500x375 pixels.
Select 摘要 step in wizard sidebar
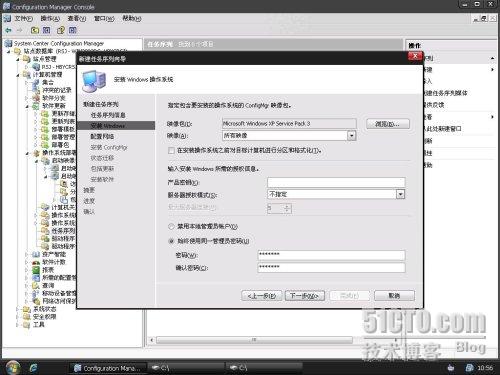coord(89,190)
